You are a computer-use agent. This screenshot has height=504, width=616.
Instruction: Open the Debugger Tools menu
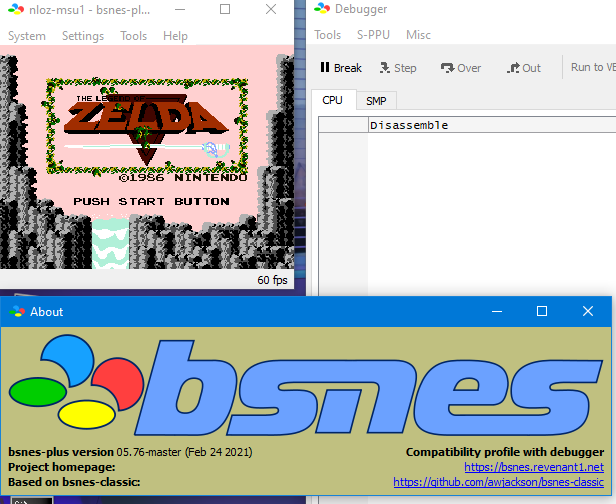pos(327,35)
